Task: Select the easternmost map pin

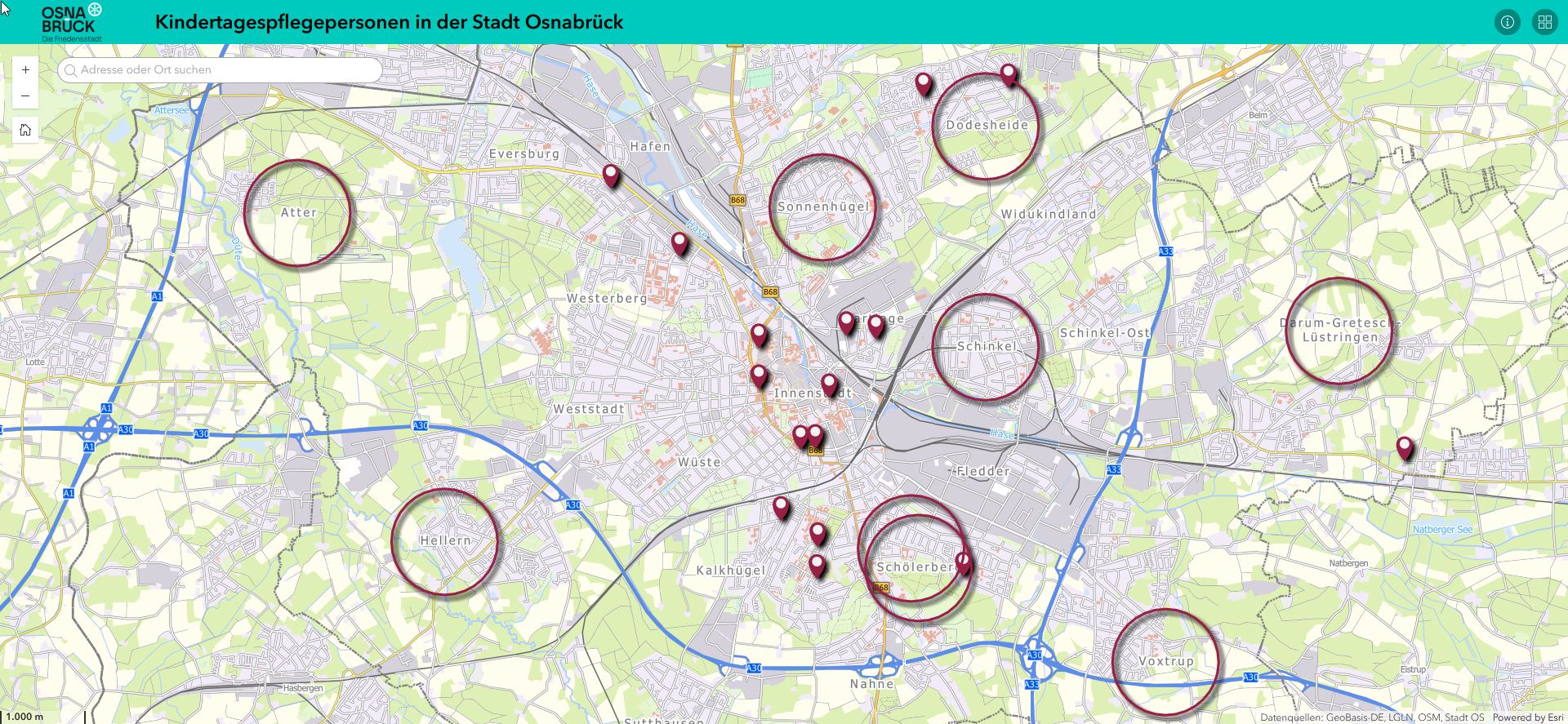Action: tap(1404, 447)
